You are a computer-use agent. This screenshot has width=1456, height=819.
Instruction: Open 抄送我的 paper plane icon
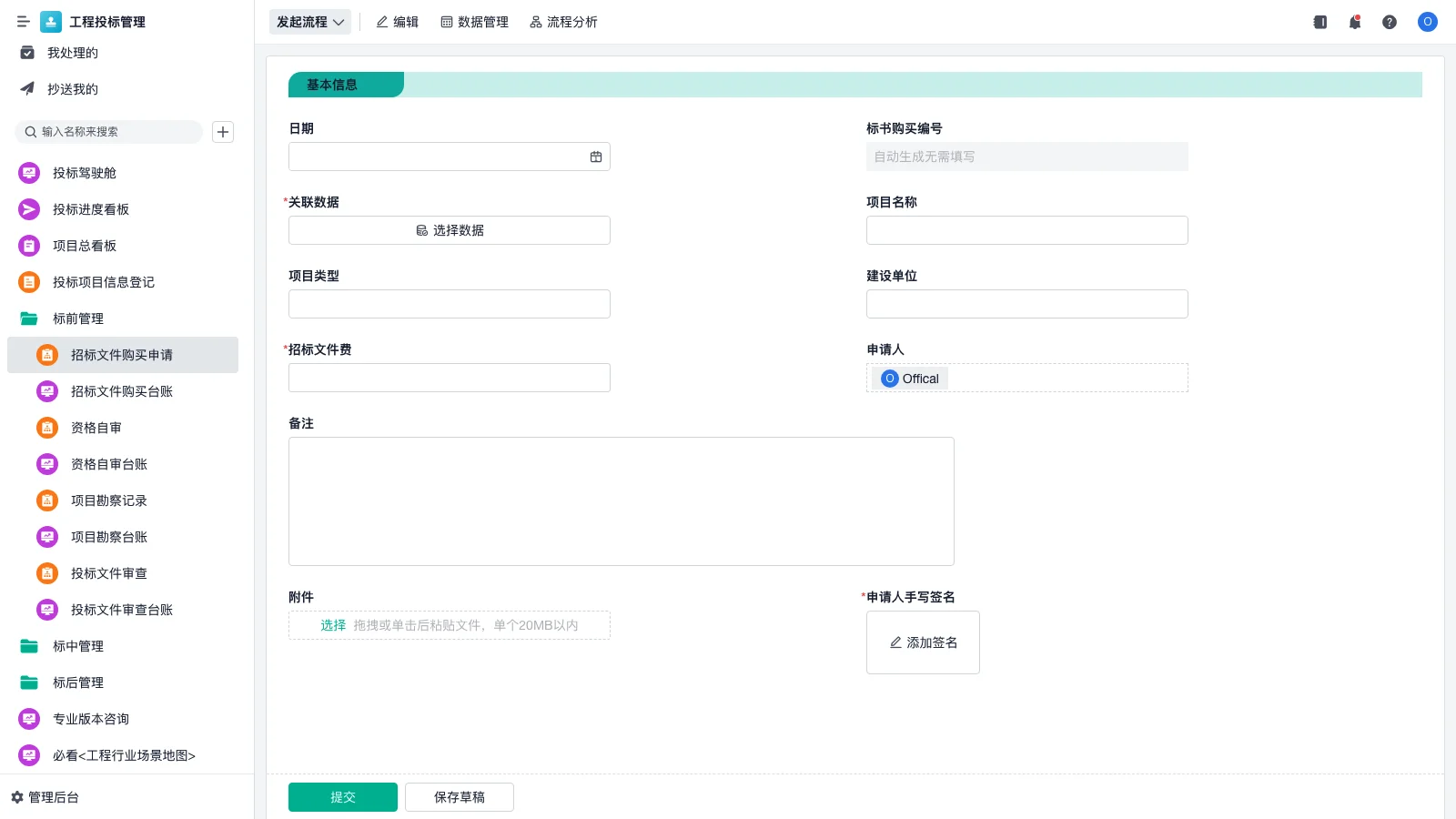(x=27, y=89)
